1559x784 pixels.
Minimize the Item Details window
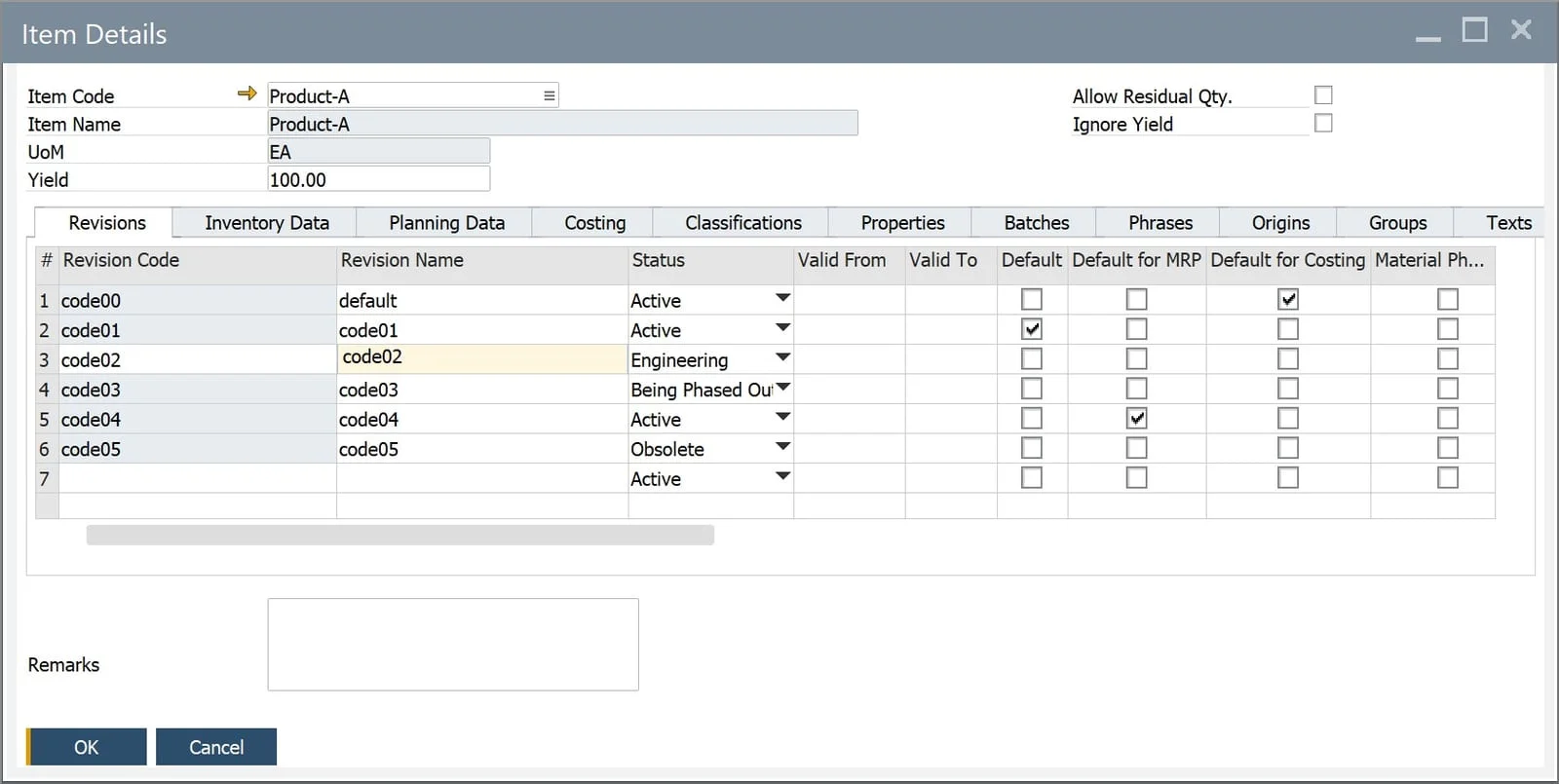coord(1428,37)
